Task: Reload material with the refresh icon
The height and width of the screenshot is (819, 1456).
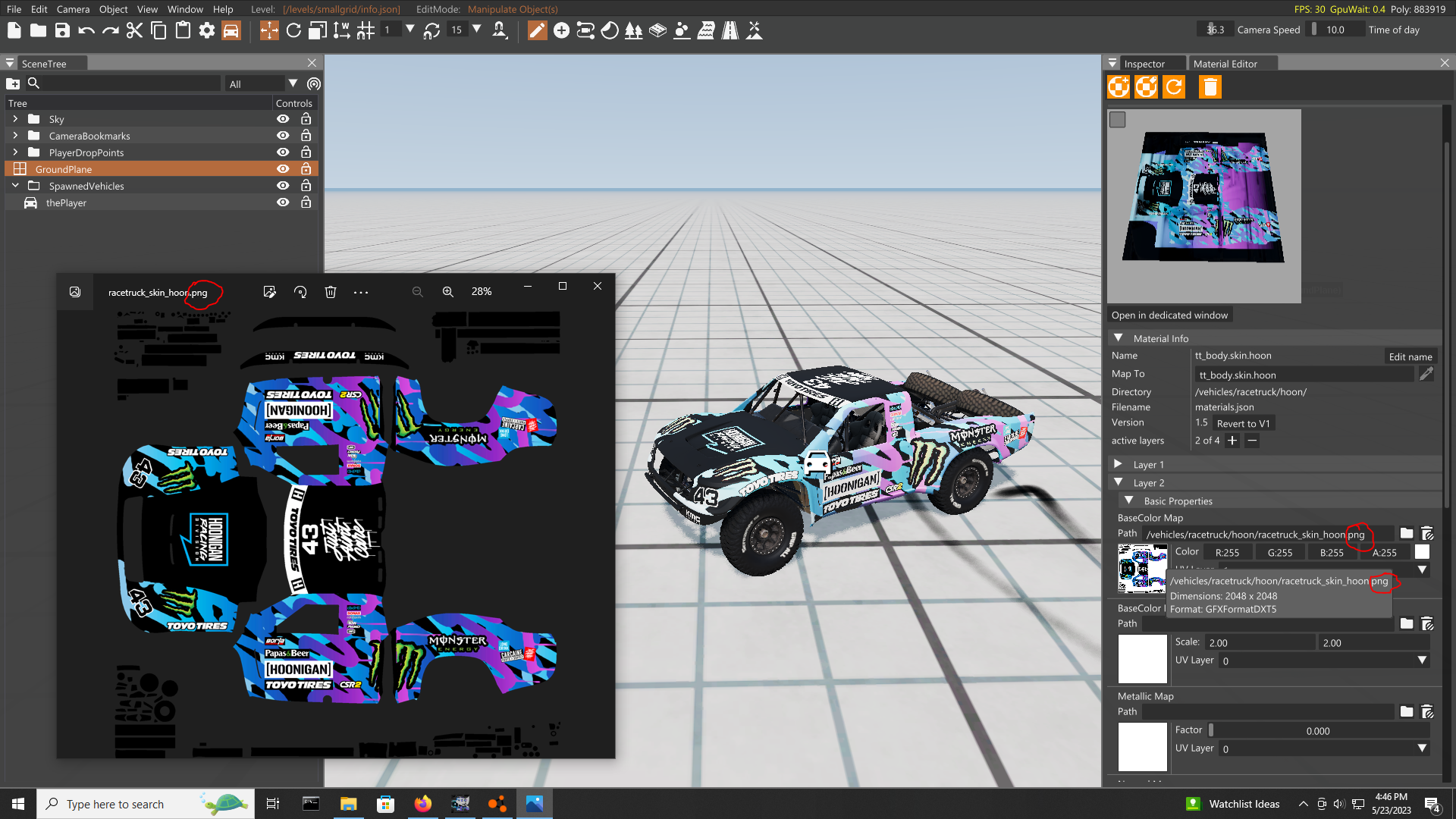Action: coord(1173,87)
